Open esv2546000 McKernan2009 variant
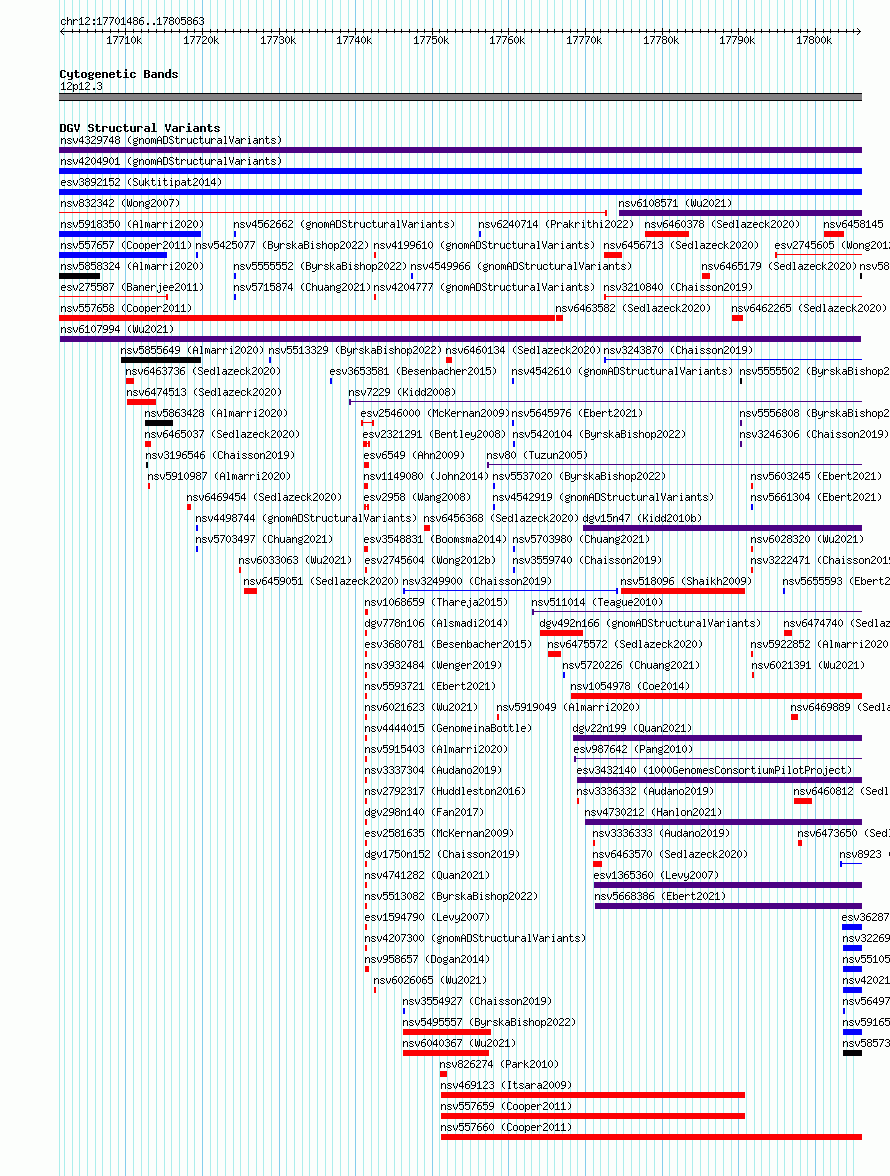890x1176 pixels. tap(435, 413)
